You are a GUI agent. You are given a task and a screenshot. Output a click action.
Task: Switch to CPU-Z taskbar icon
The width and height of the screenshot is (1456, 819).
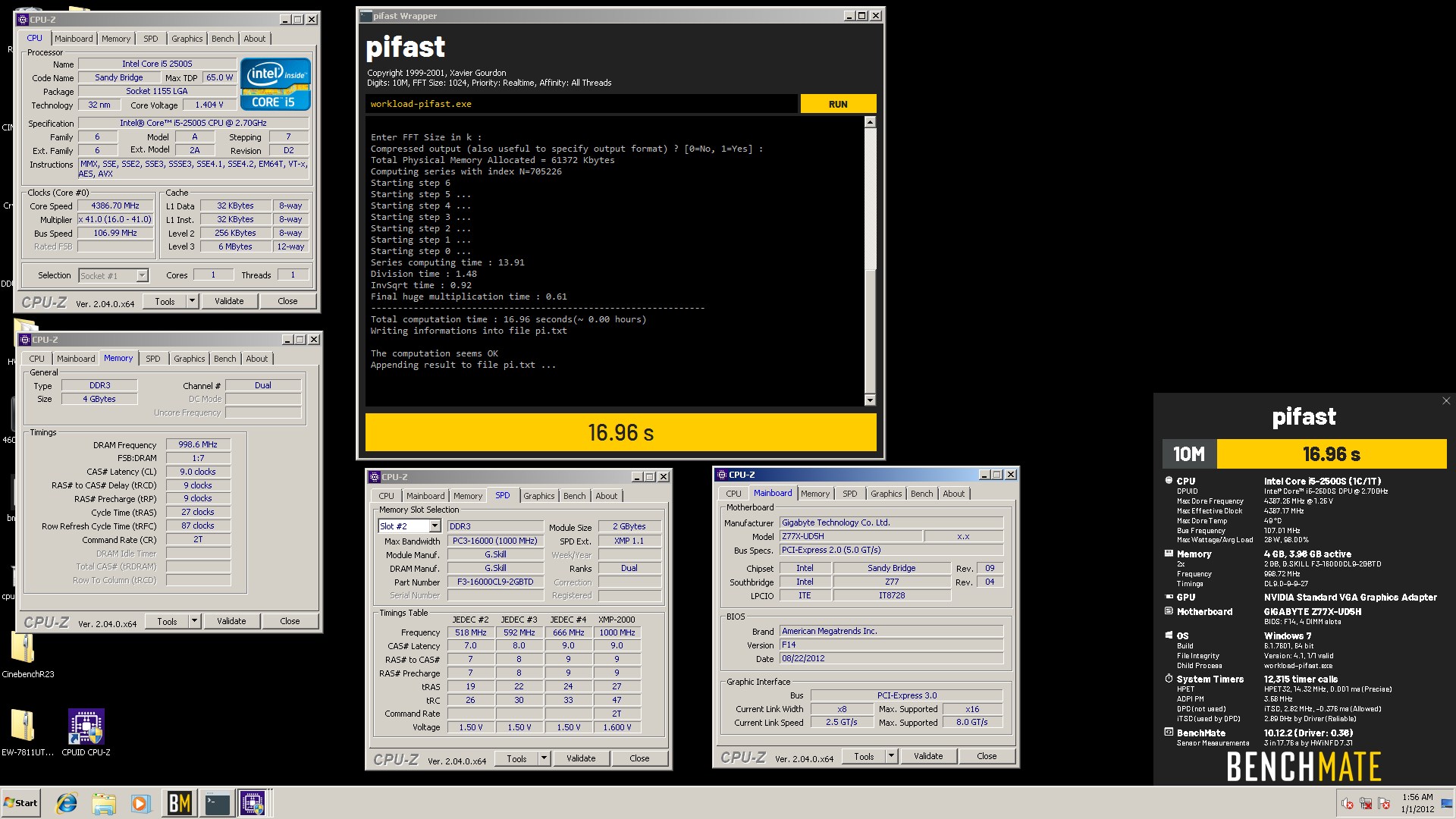click(253, 803)
